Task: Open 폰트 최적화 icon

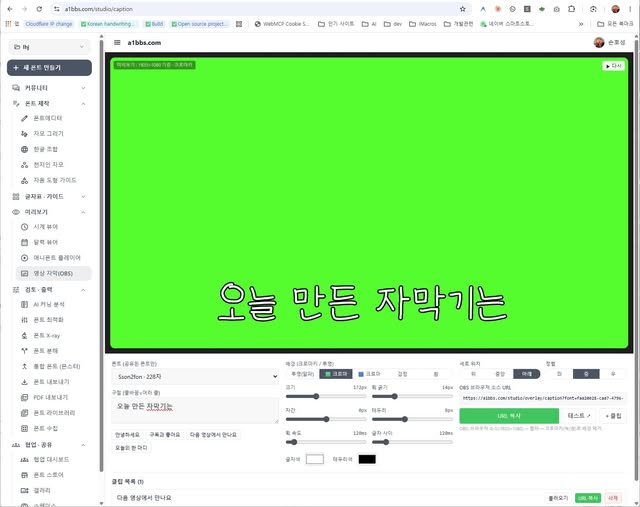Action: point(24,320)
